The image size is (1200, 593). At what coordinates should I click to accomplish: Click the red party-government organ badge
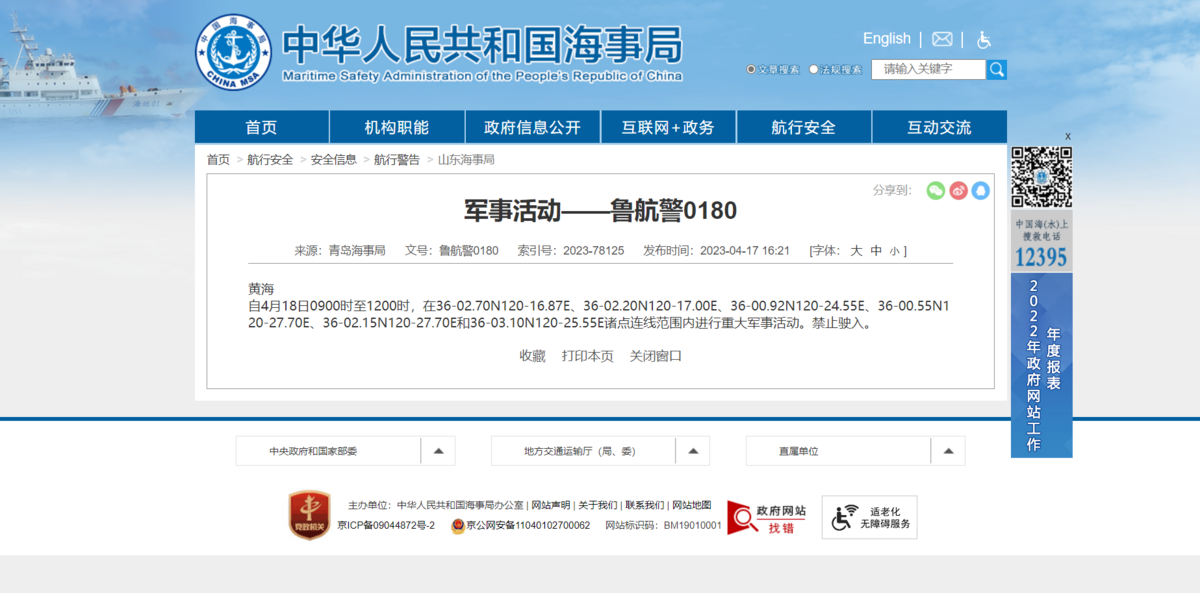click(x=309, y=515)
